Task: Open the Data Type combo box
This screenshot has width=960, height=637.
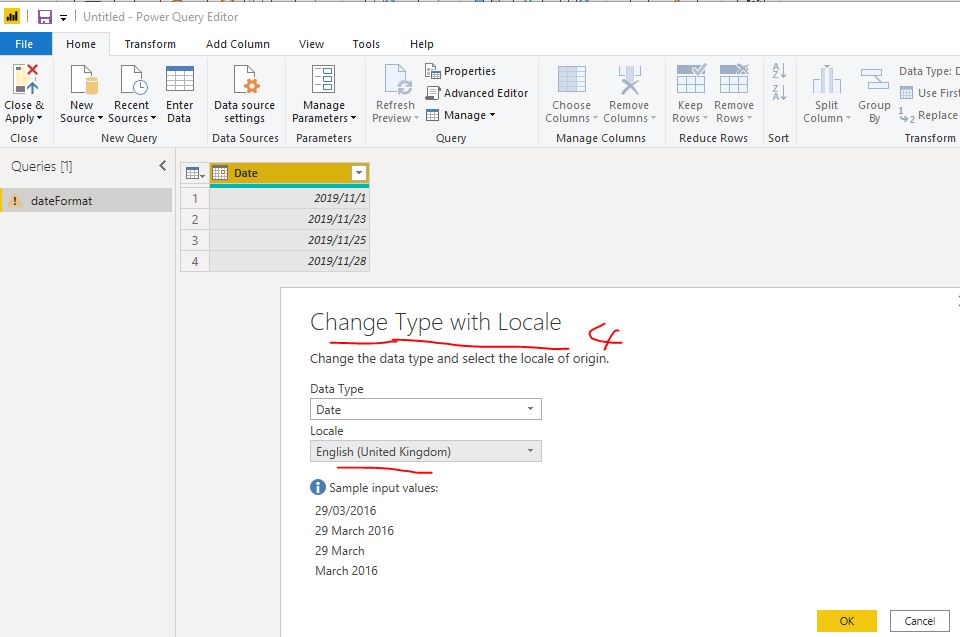Action: click(x=426, y=409)
